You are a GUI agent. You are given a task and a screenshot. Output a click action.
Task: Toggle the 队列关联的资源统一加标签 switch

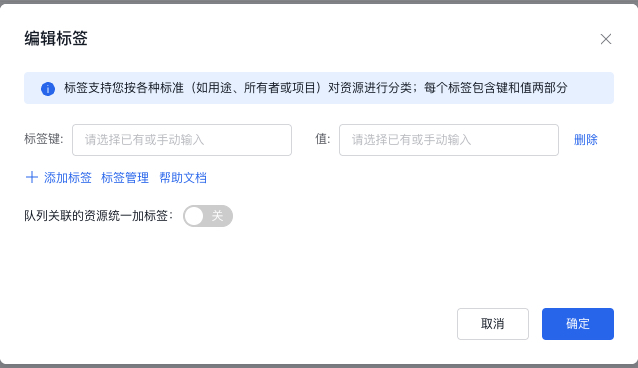208,216
